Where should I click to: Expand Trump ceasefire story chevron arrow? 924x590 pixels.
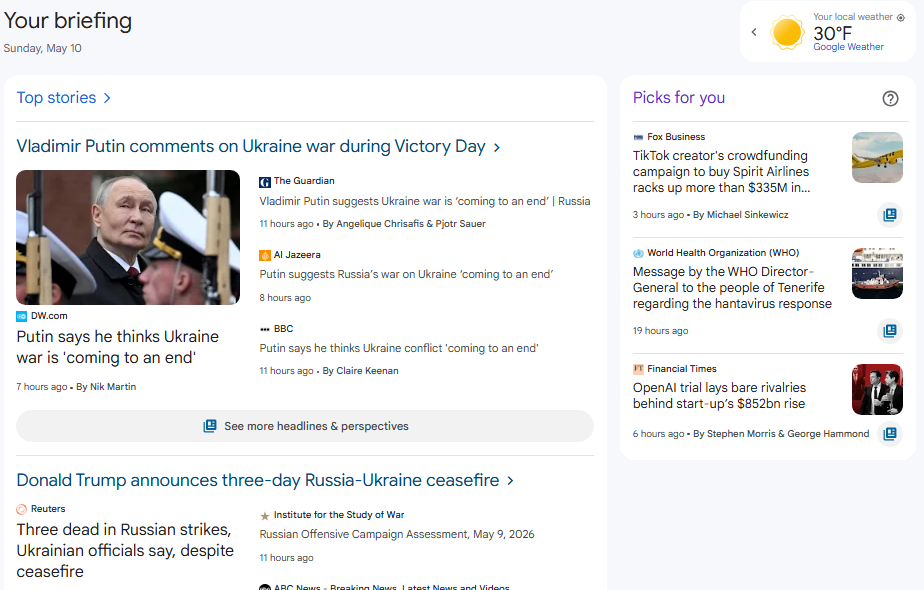pyautogui.click(x=510, y=481)
